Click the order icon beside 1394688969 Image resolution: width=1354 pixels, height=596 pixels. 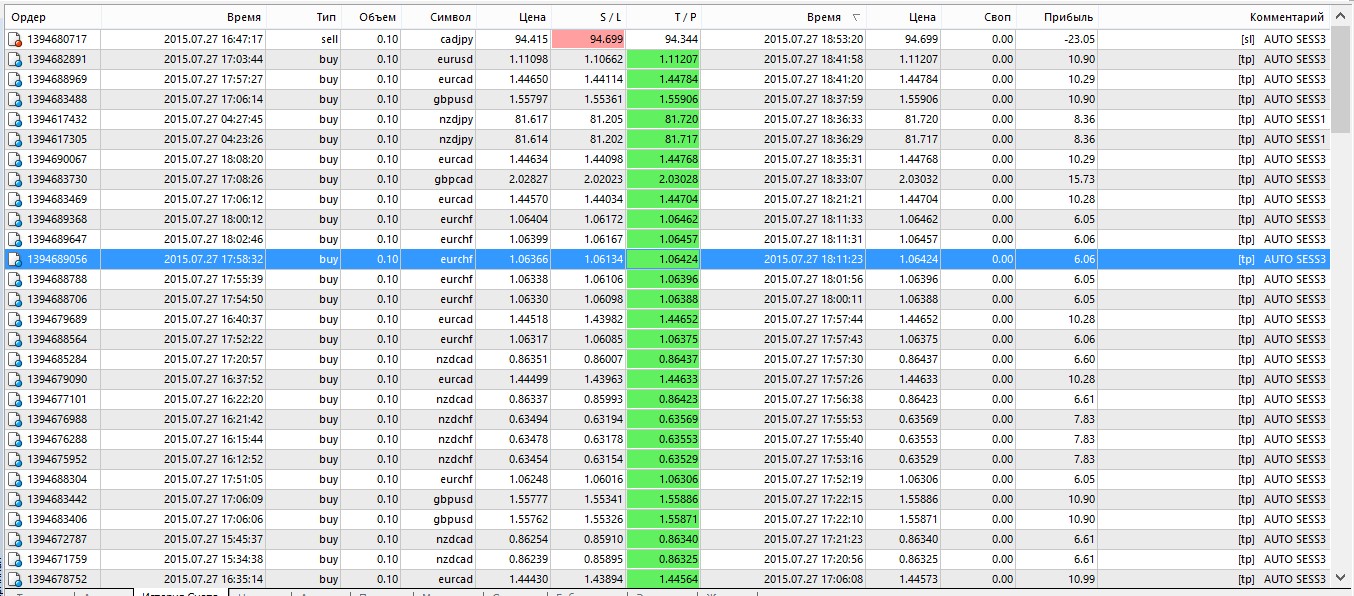[15, 79]
